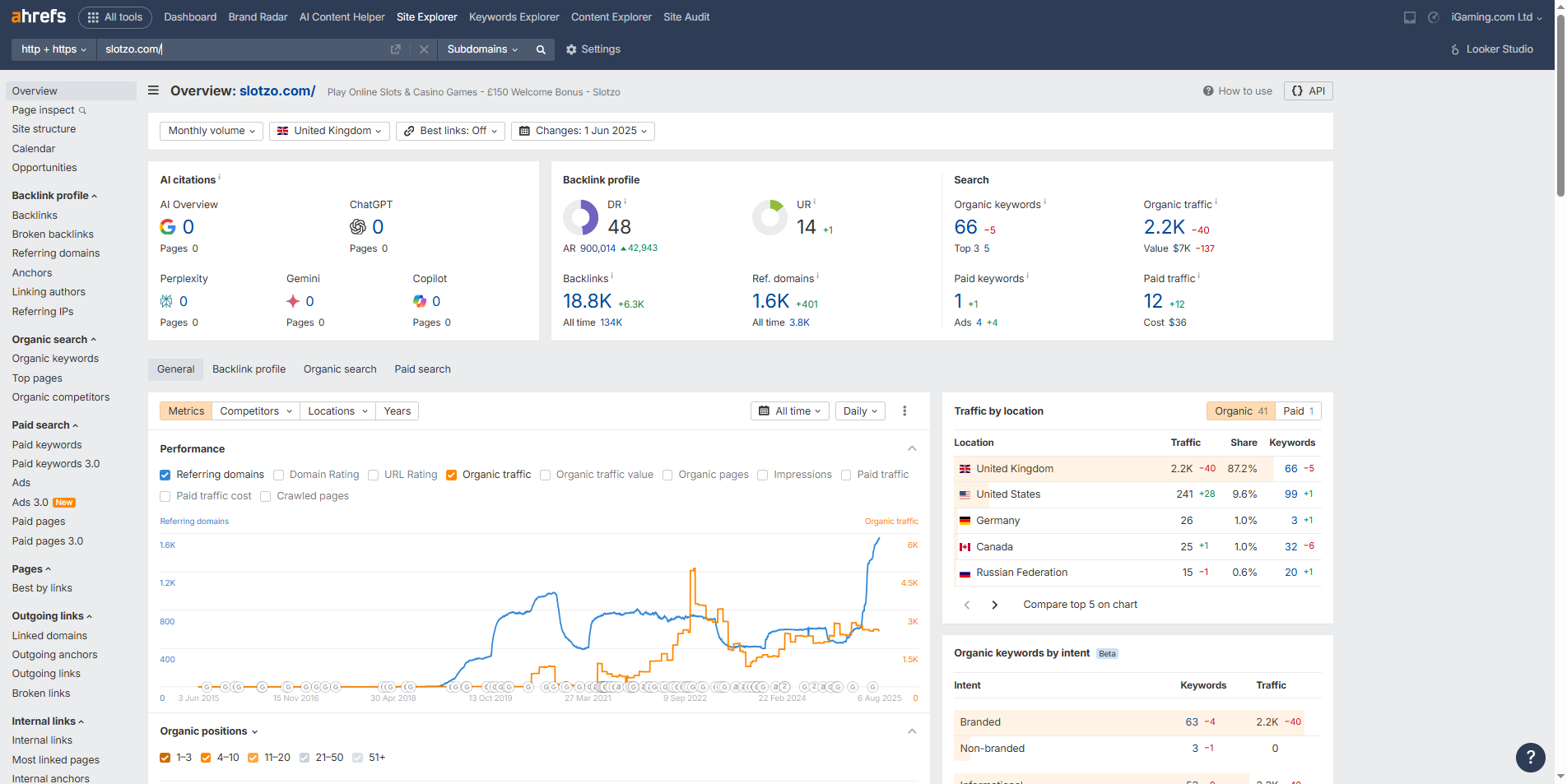Screen dimensions: 1567x784
Task: Open the URL in new tab icon
Action: pos(395,49)
